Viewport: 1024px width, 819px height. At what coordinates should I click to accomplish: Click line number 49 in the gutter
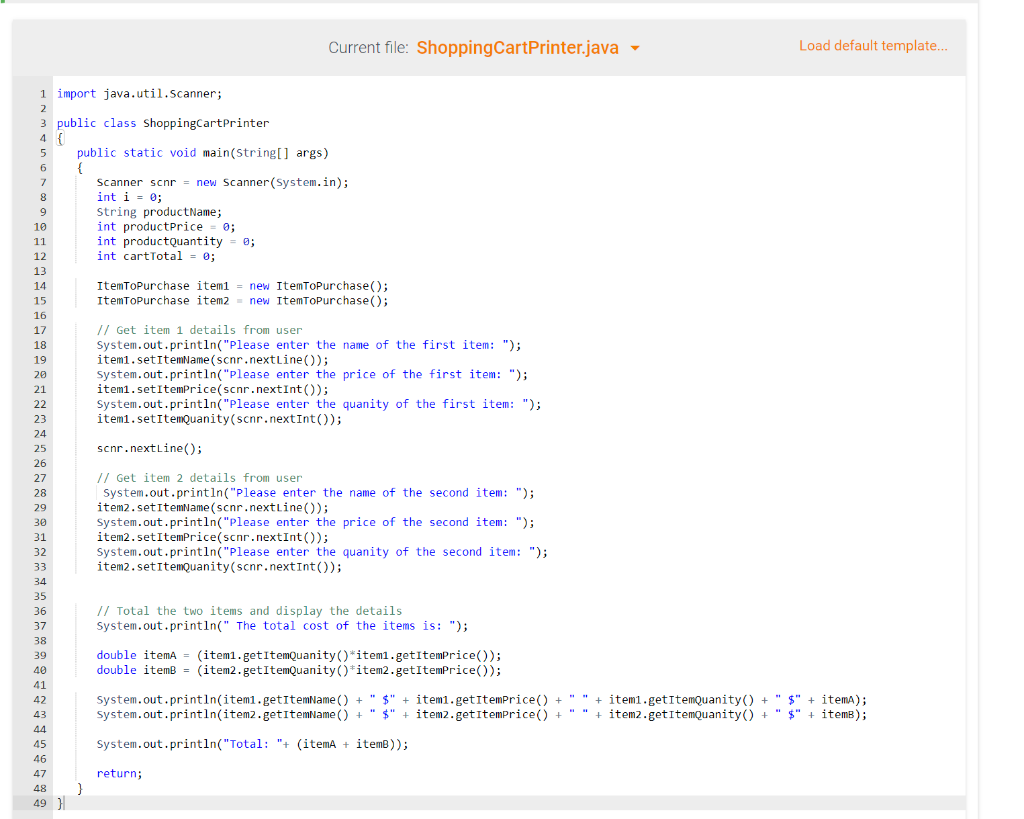point(40,802)
